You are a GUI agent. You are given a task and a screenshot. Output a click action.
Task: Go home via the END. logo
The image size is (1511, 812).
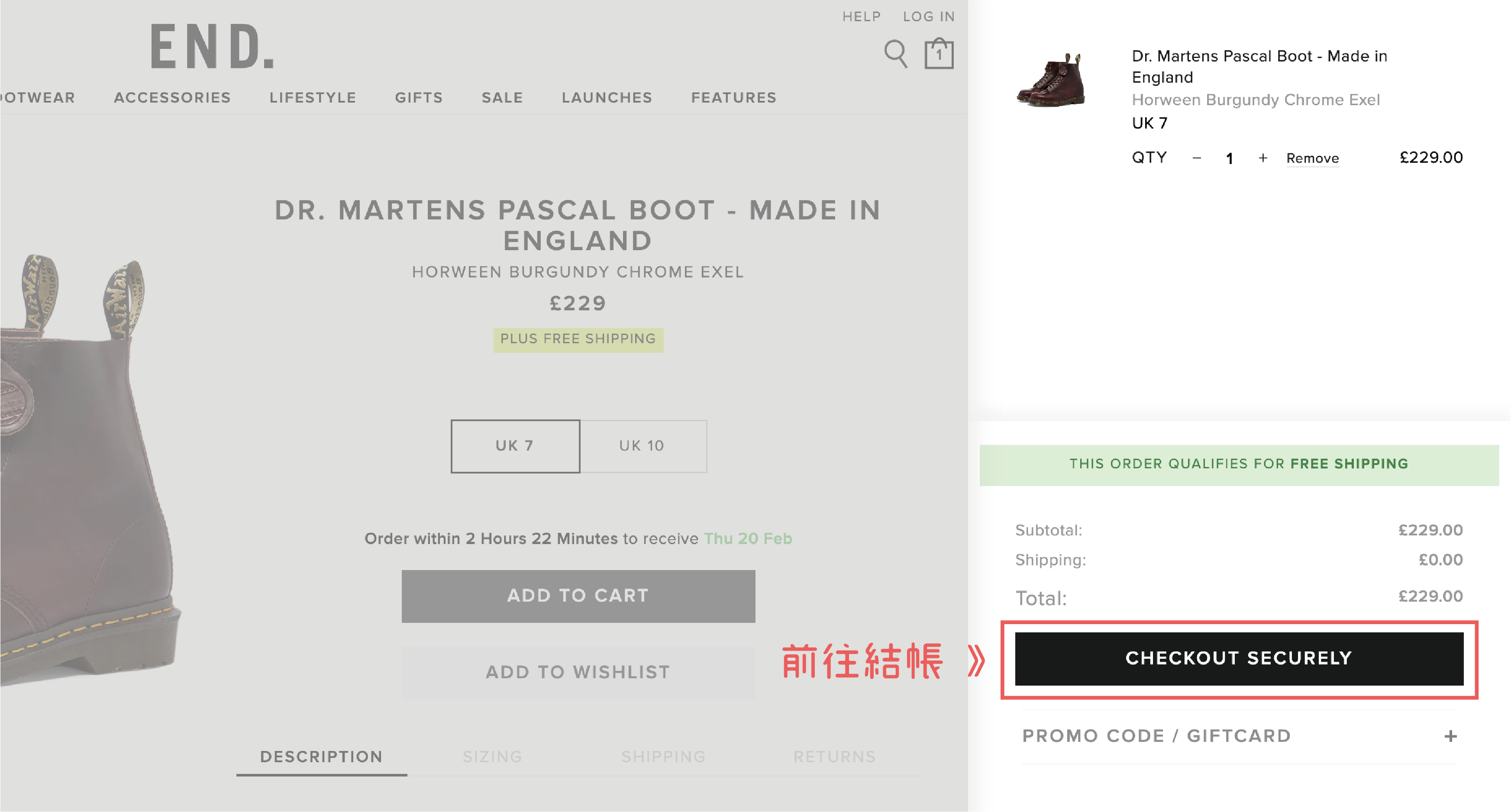[x=212, y=46]
